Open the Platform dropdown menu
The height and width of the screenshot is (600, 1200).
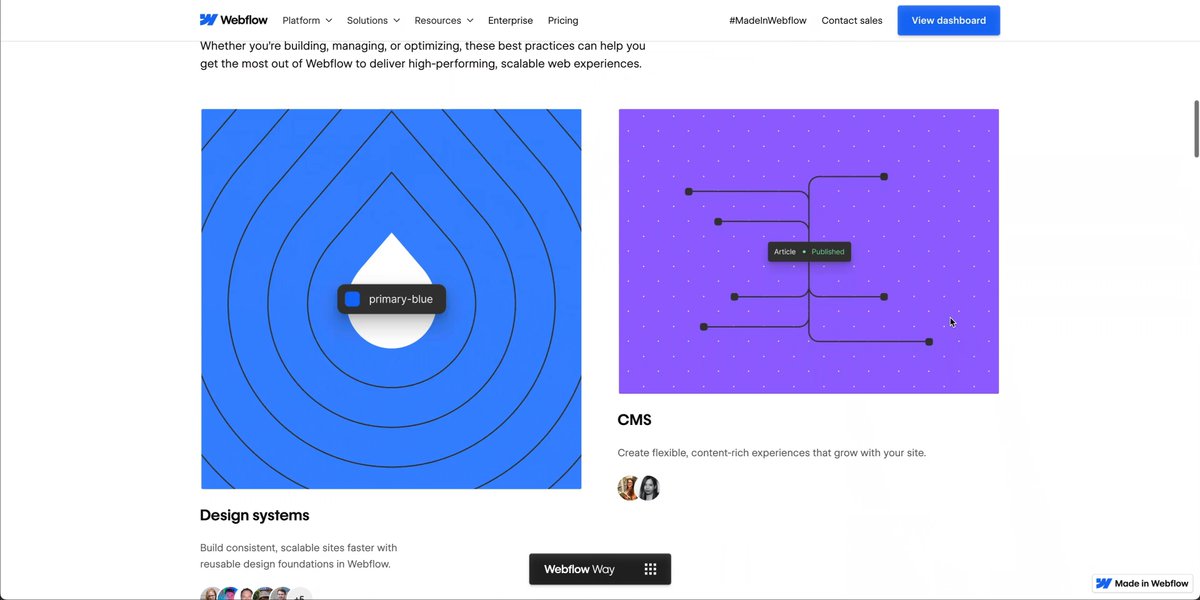pyautogui.click(x=307, y=20)
